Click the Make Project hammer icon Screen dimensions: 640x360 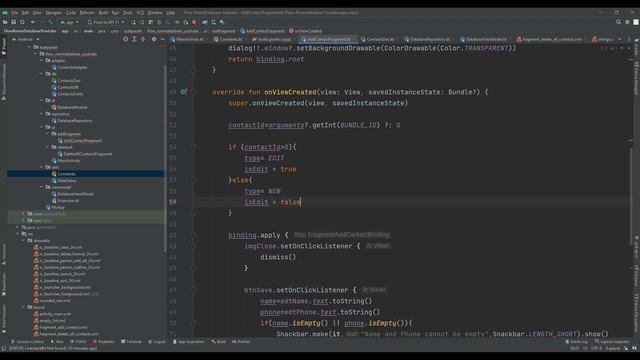tap(51, 22)
